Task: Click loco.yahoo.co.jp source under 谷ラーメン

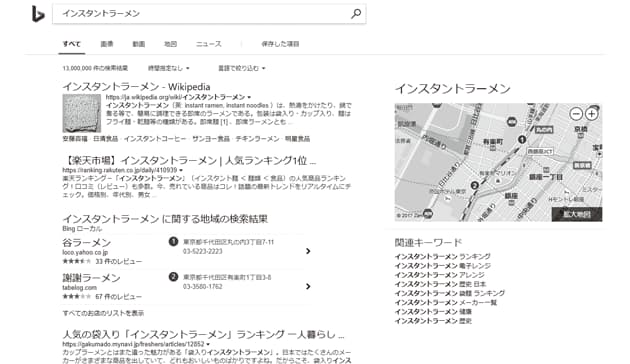Action: [85, 253]
